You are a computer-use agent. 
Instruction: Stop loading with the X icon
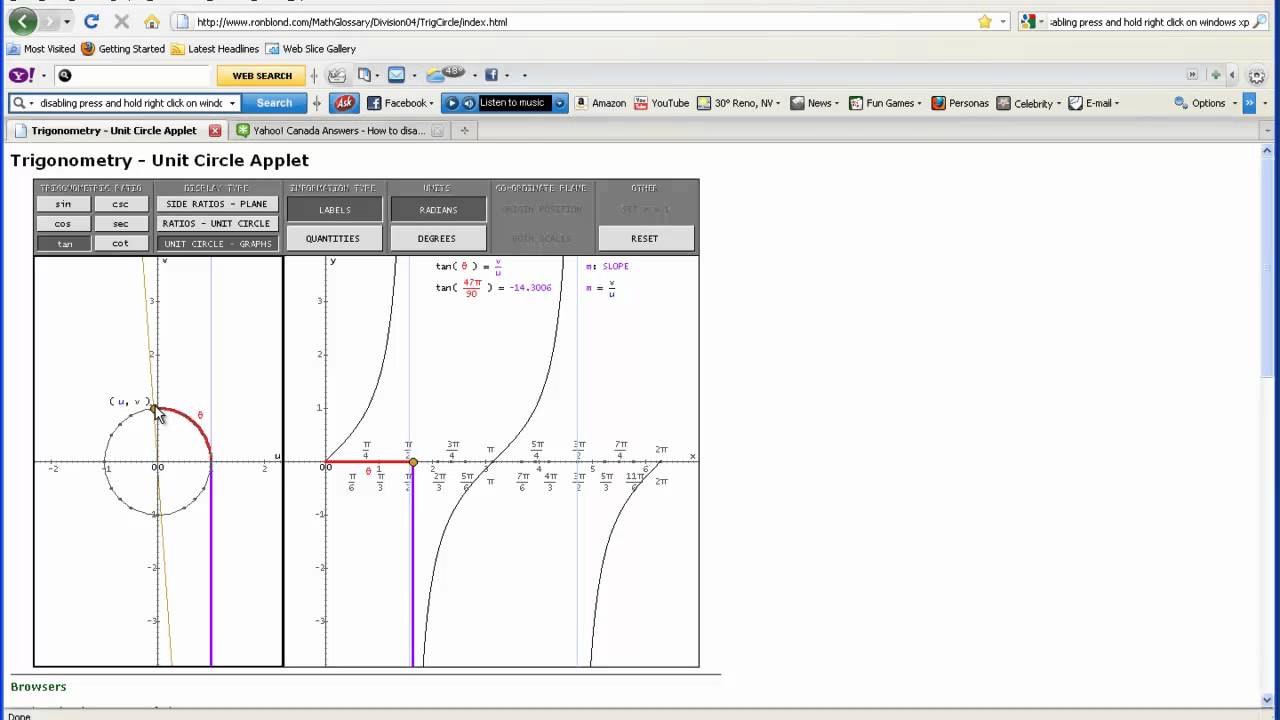(x=121, y=21)
